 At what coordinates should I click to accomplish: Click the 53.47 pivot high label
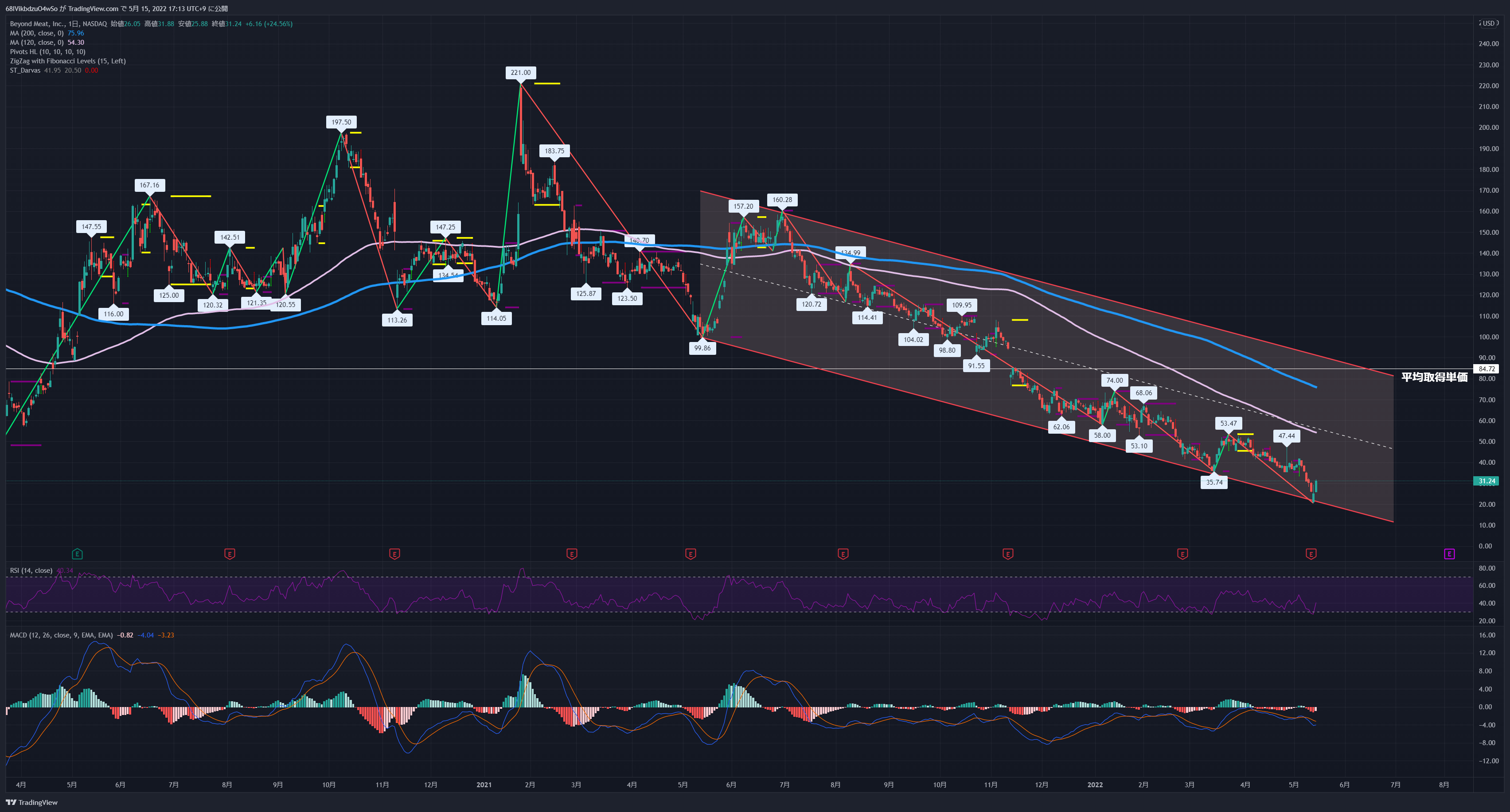pos(1228,423)
